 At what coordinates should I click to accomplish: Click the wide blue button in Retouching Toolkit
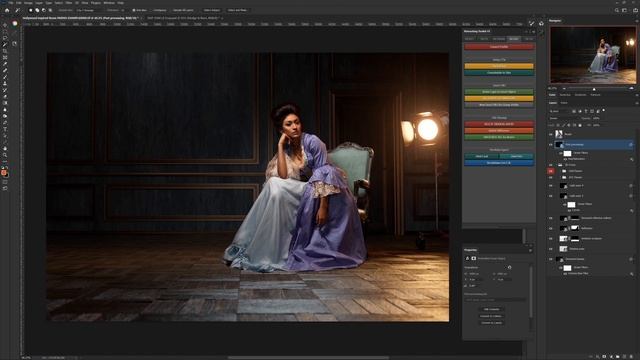(x=499, y=163)
